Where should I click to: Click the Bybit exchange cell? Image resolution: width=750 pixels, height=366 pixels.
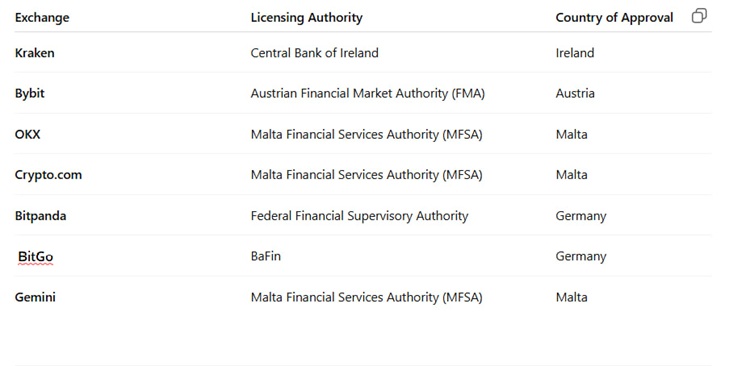pyautogui.click(x=30, y=93)
